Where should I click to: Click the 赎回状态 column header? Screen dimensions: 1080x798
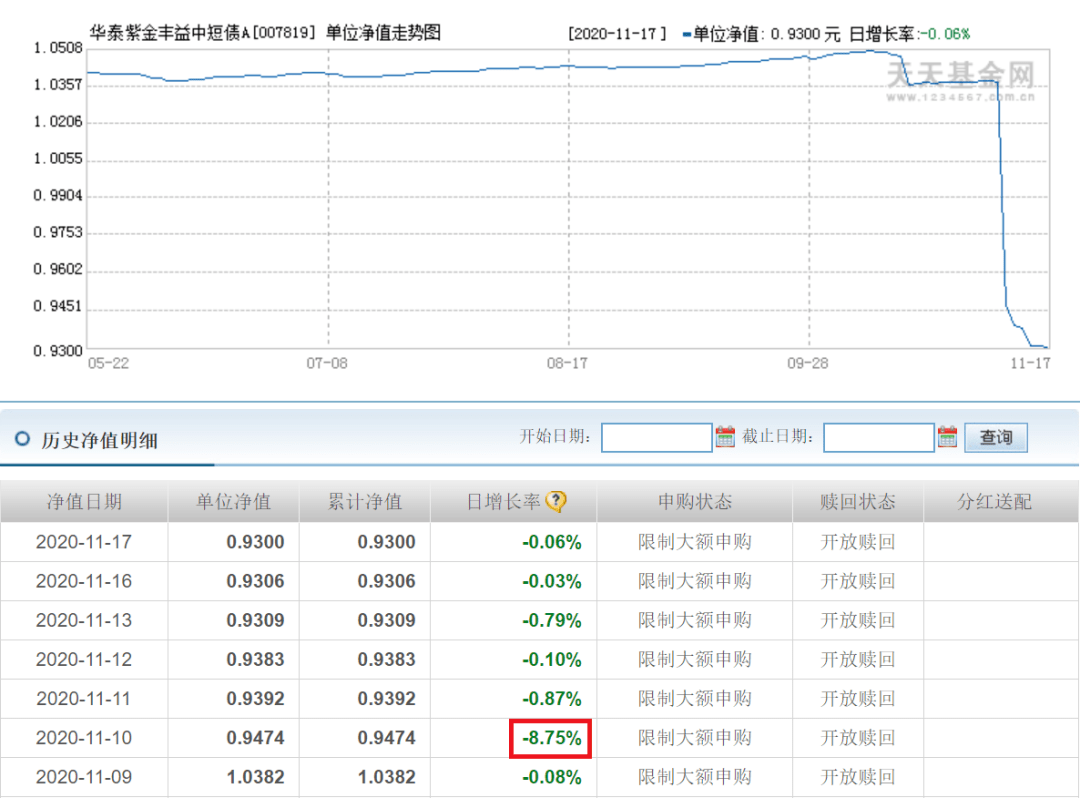858,502
